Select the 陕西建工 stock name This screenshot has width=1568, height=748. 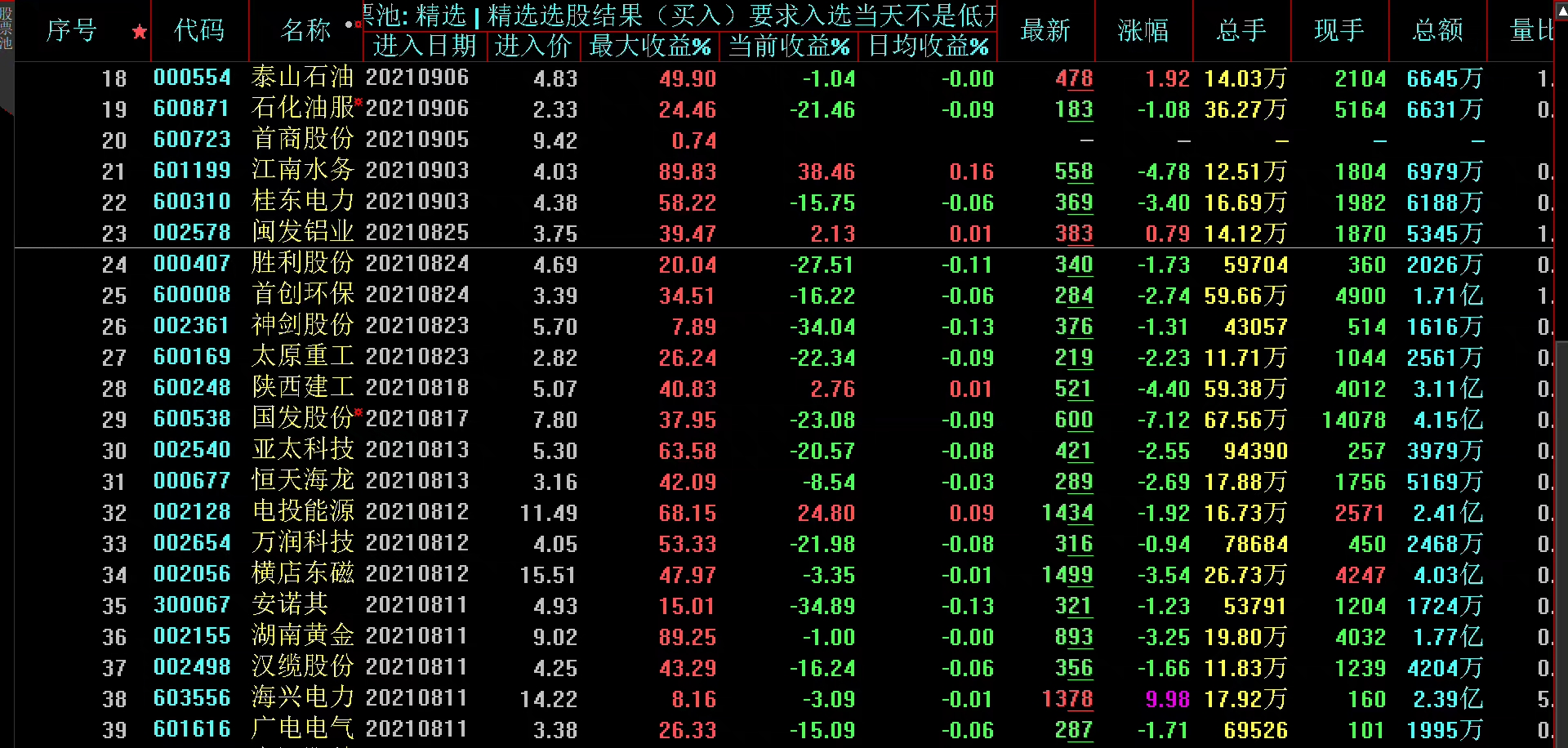click(303, 387)
